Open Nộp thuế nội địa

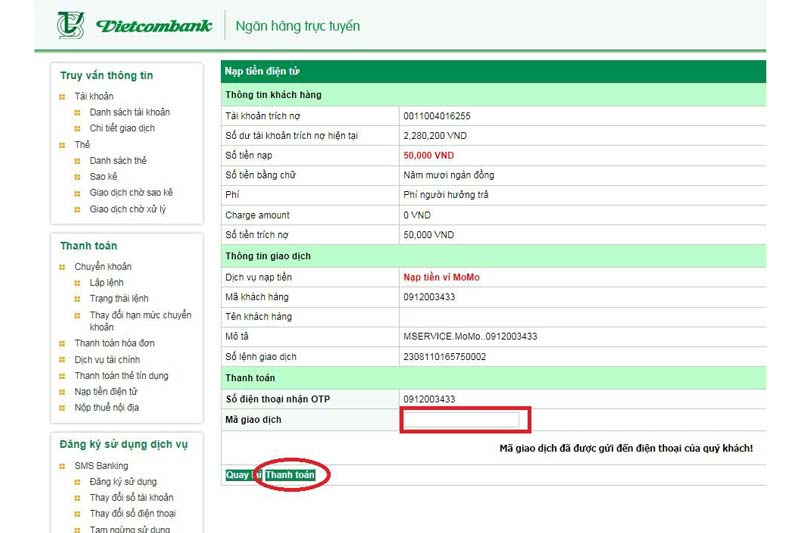coord(107,408)
